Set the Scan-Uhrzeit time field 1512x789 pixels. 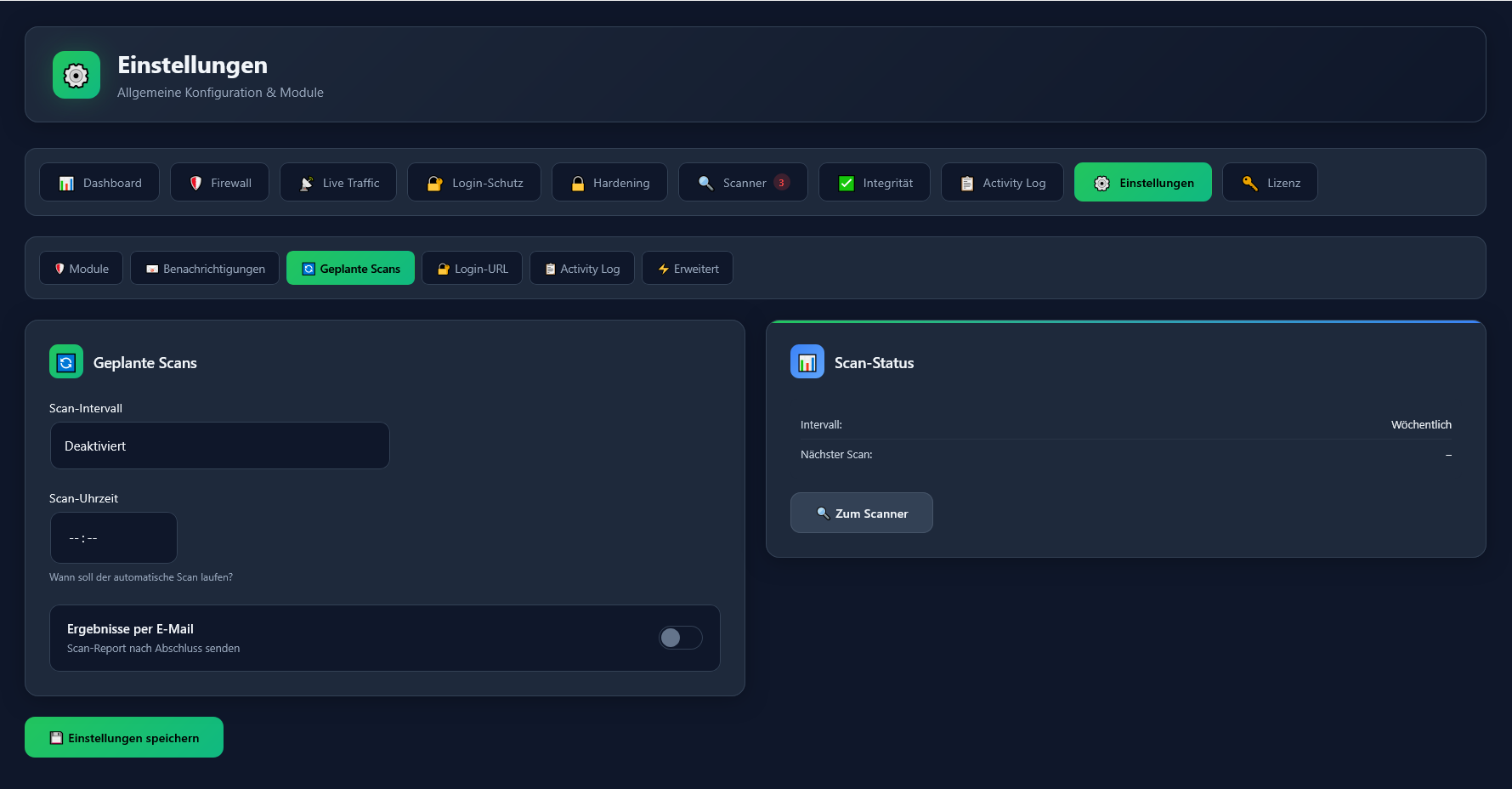113,537
